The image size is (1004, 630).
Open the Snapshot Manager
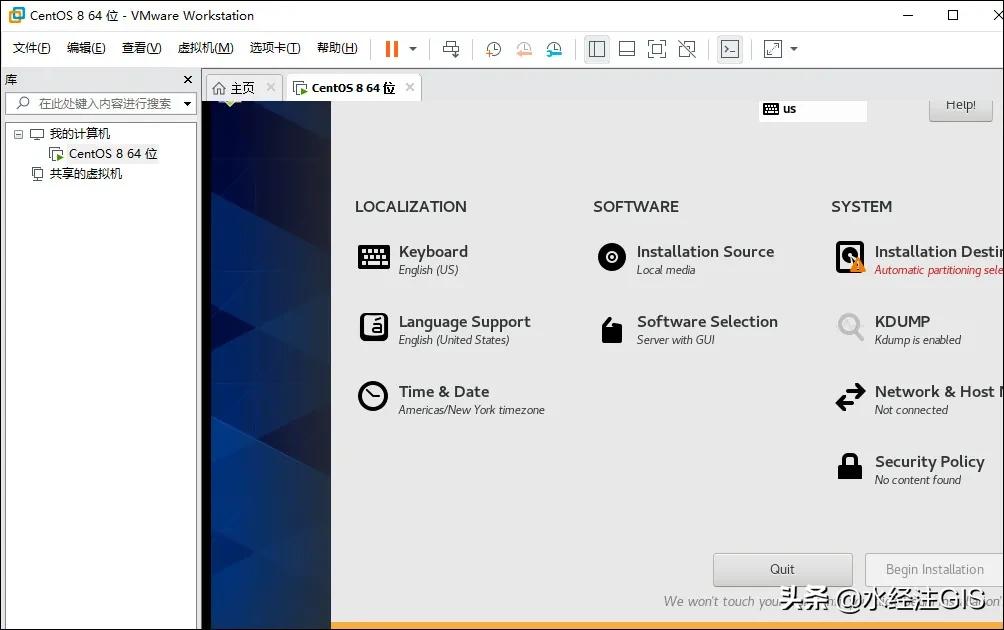pyautogui.click(x=554, y=48)
